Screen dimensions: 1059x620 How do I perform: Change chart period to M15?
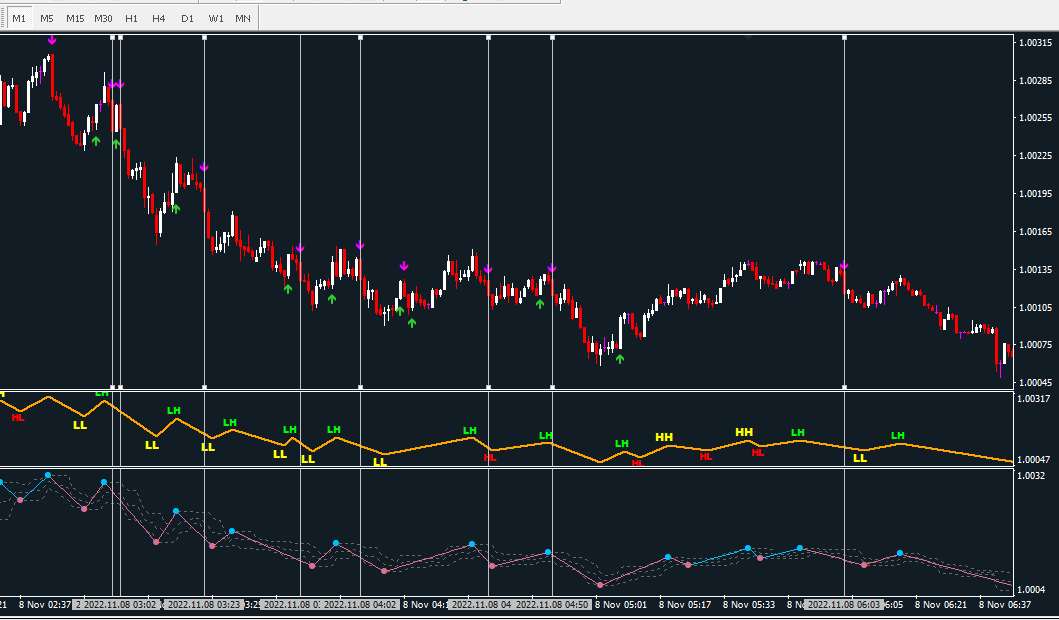pyautogui.click(x=75, y=18)
